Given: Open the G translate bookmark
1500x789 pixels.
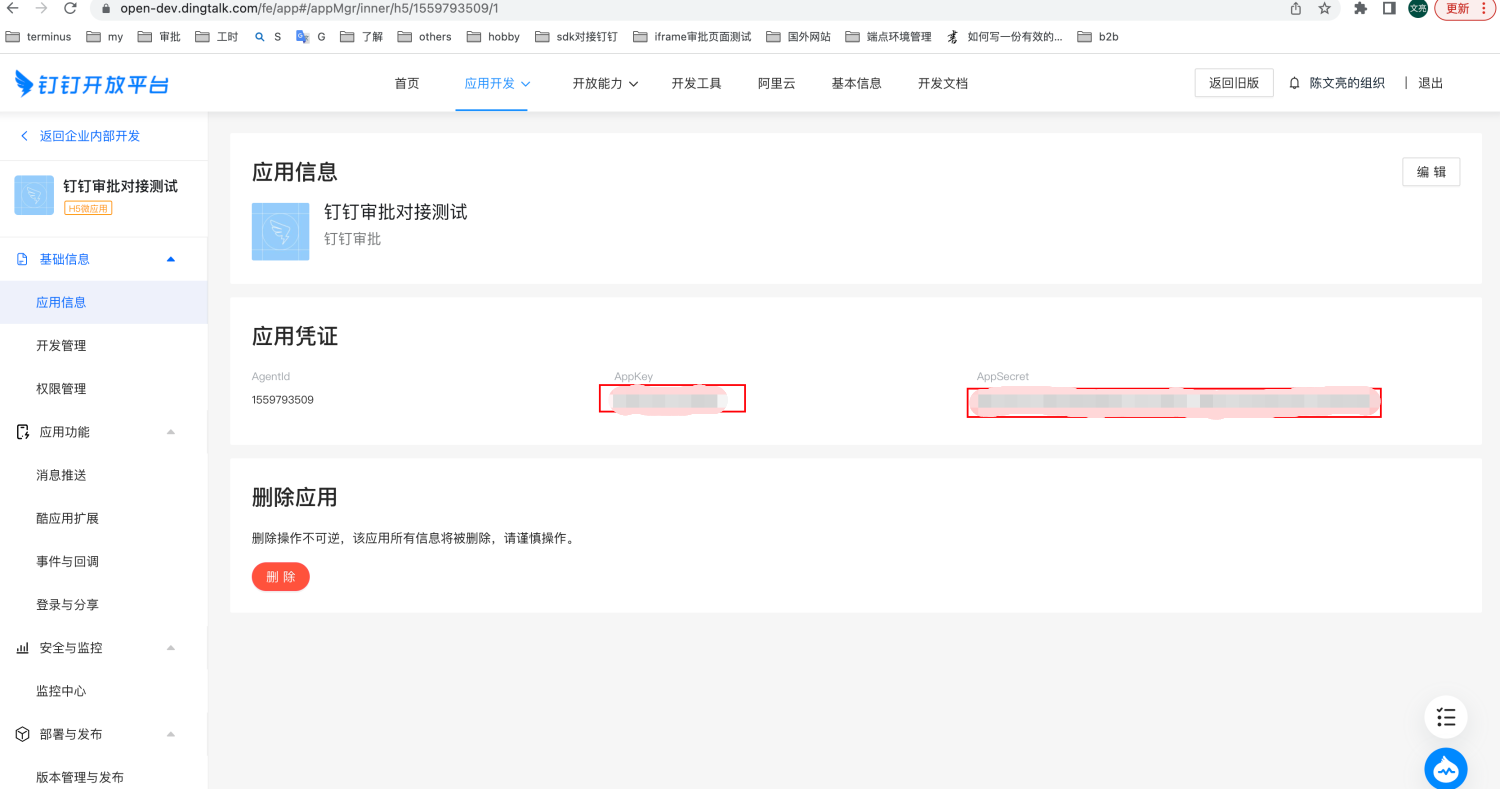Looking at the screenshot, I should click(311, 37).
